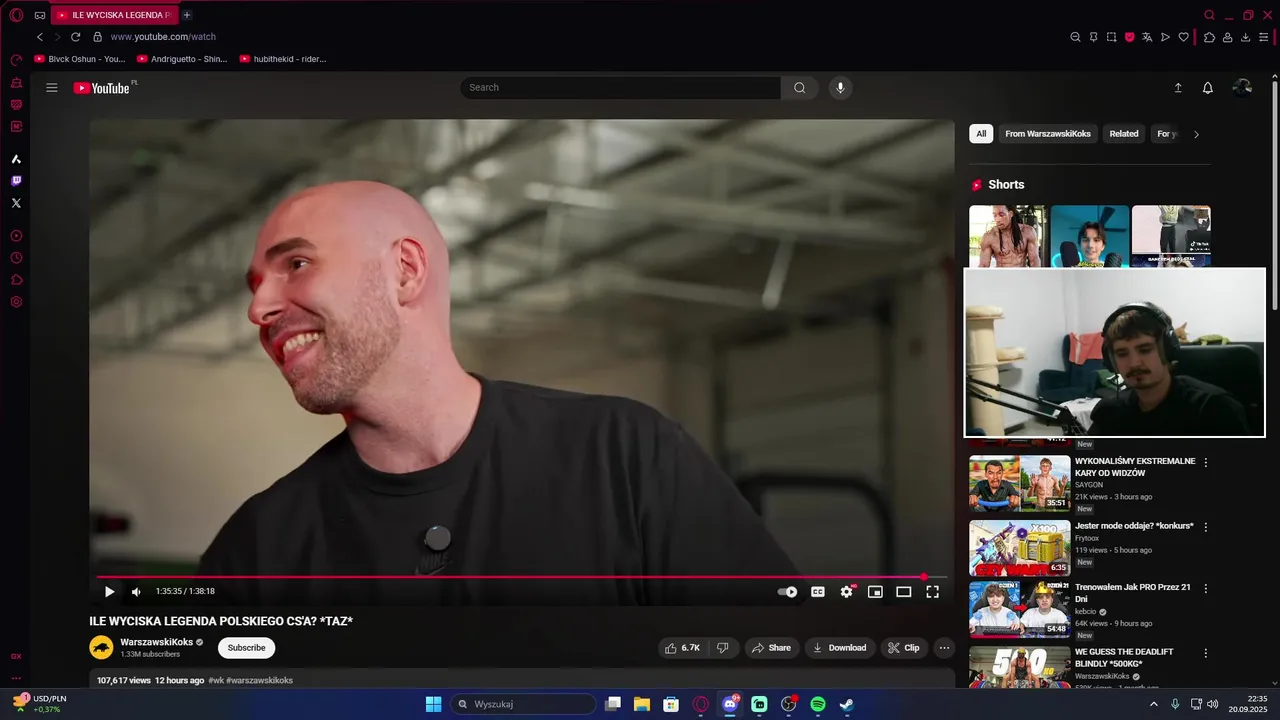Image resolution: width=1280 pixels, height=720 pixels.
Task: Open options for Trenowałem Jak PRO video
Action: pos(1205,589)
